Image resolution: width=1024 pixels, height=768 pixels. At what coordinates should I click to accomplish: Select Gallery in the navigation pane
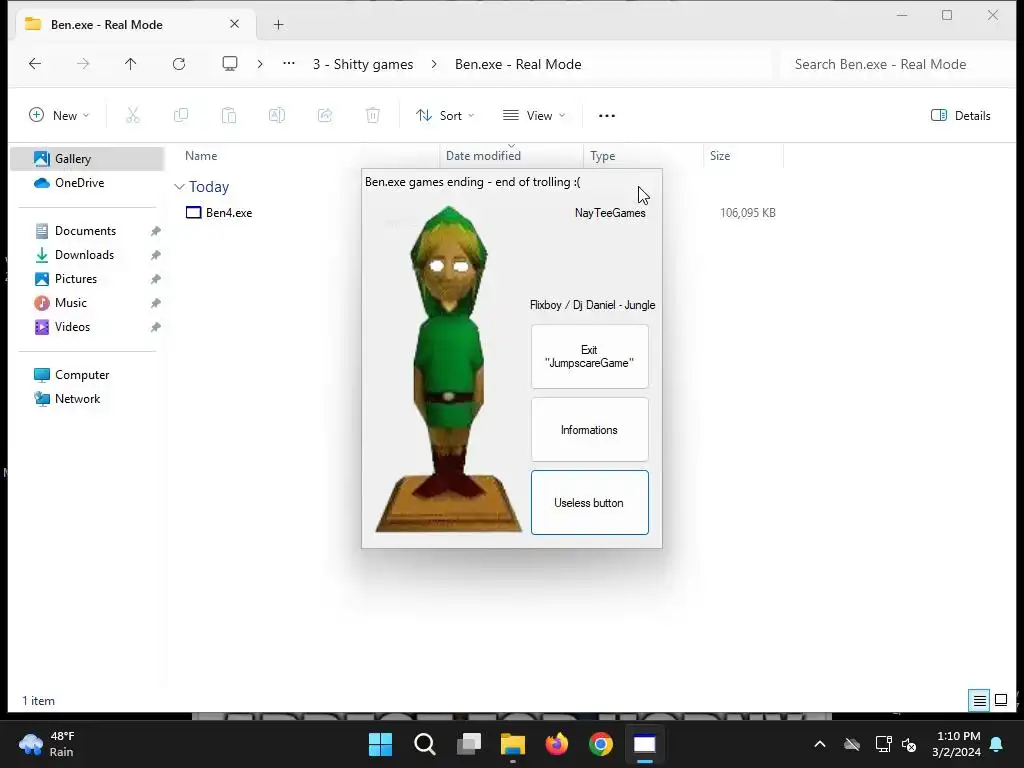87,159
